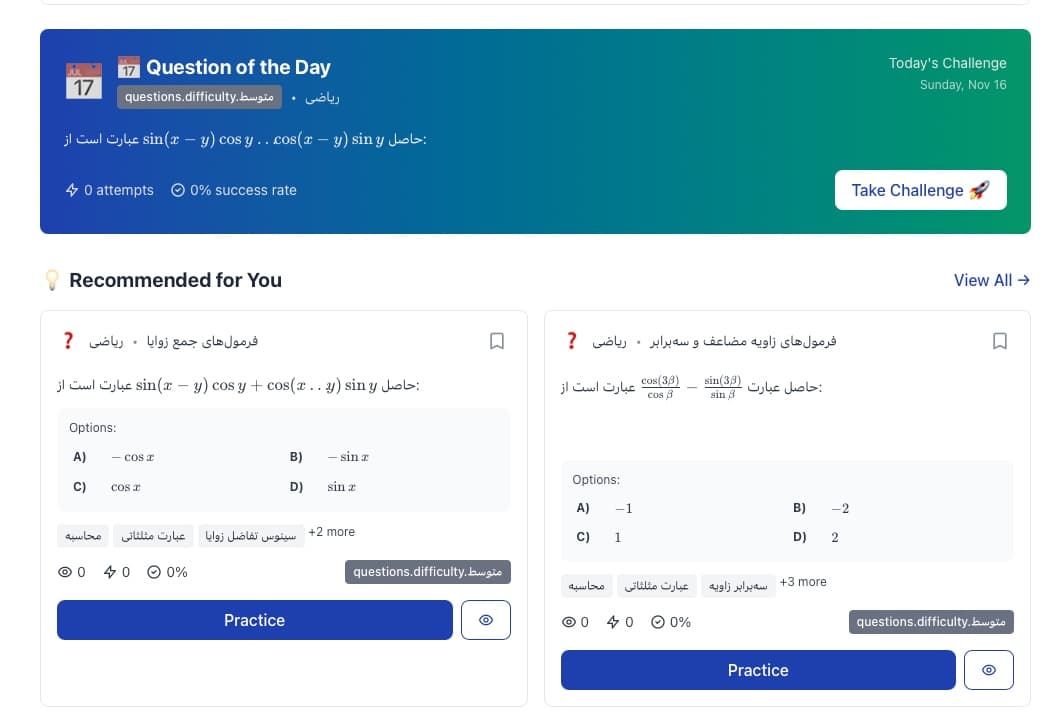Preview first question with eye button
This screenshot has height=715, width=1052.
pos(486,620)
